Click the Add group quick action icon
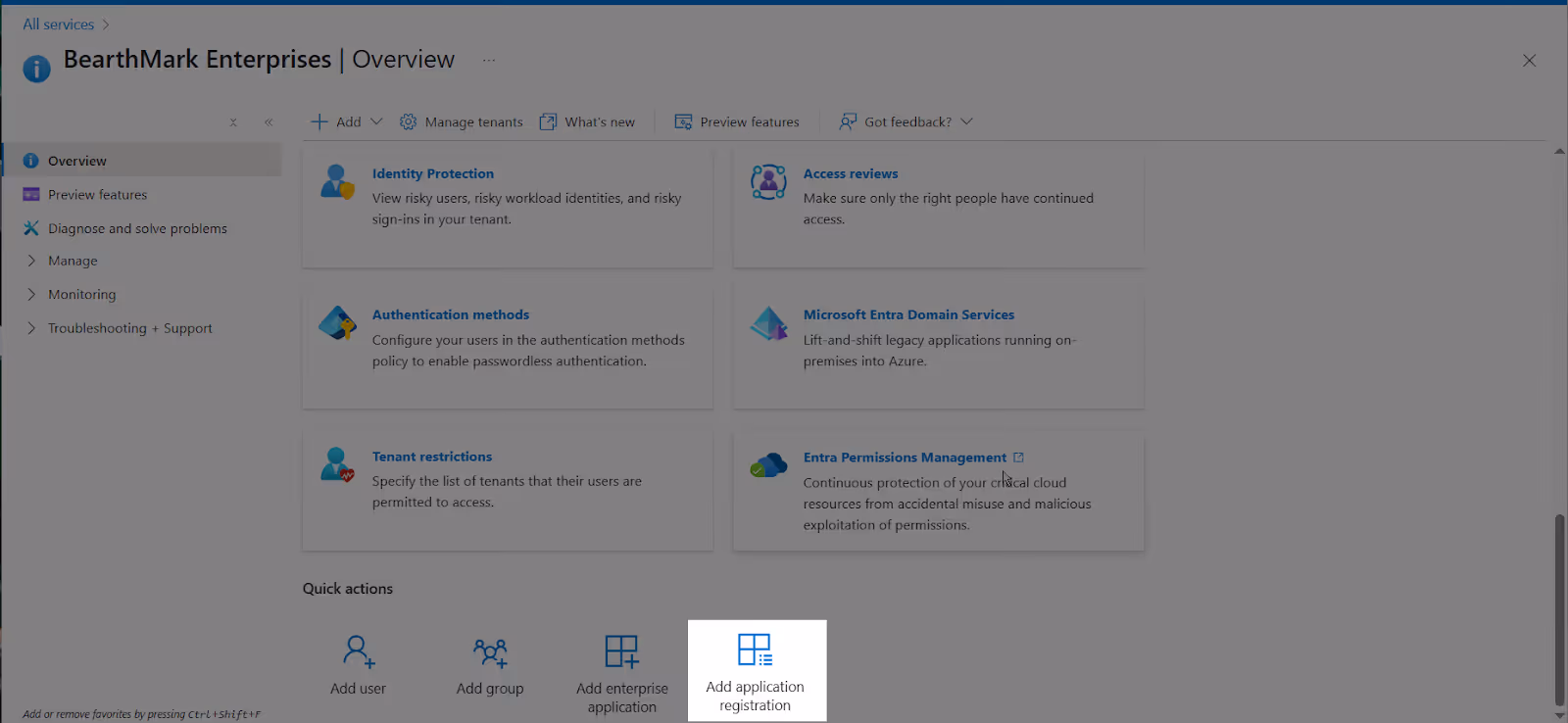Image resolution: width=1568 pixels, height=723 pixels. pos(490,651)
